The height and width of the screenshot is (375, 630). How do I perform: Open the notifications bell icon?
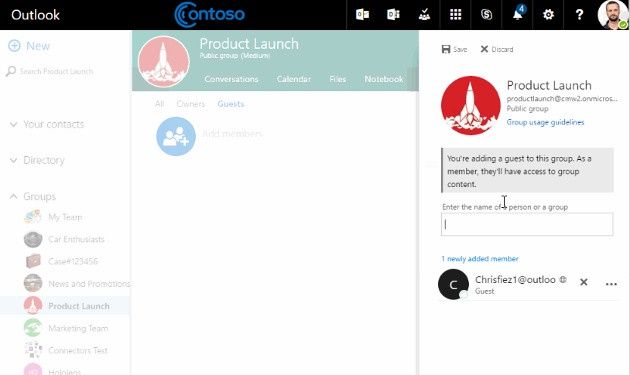(x=518, y=14)
